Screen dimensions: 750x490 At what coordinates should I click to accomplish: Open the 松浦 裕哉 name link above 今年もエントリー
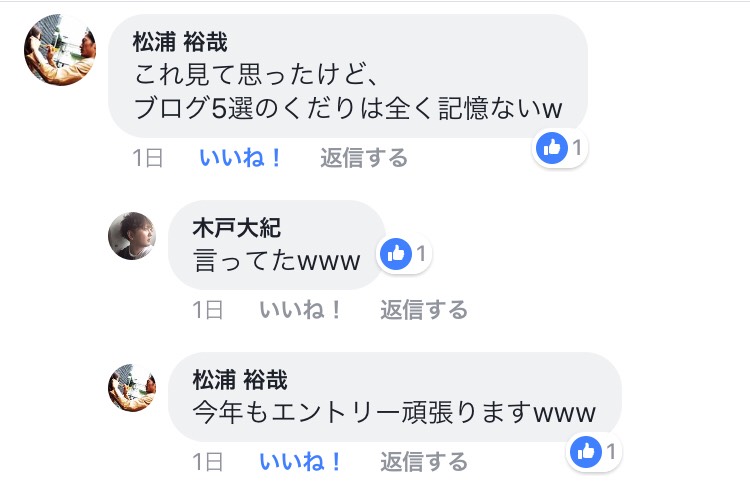[240, 380]
